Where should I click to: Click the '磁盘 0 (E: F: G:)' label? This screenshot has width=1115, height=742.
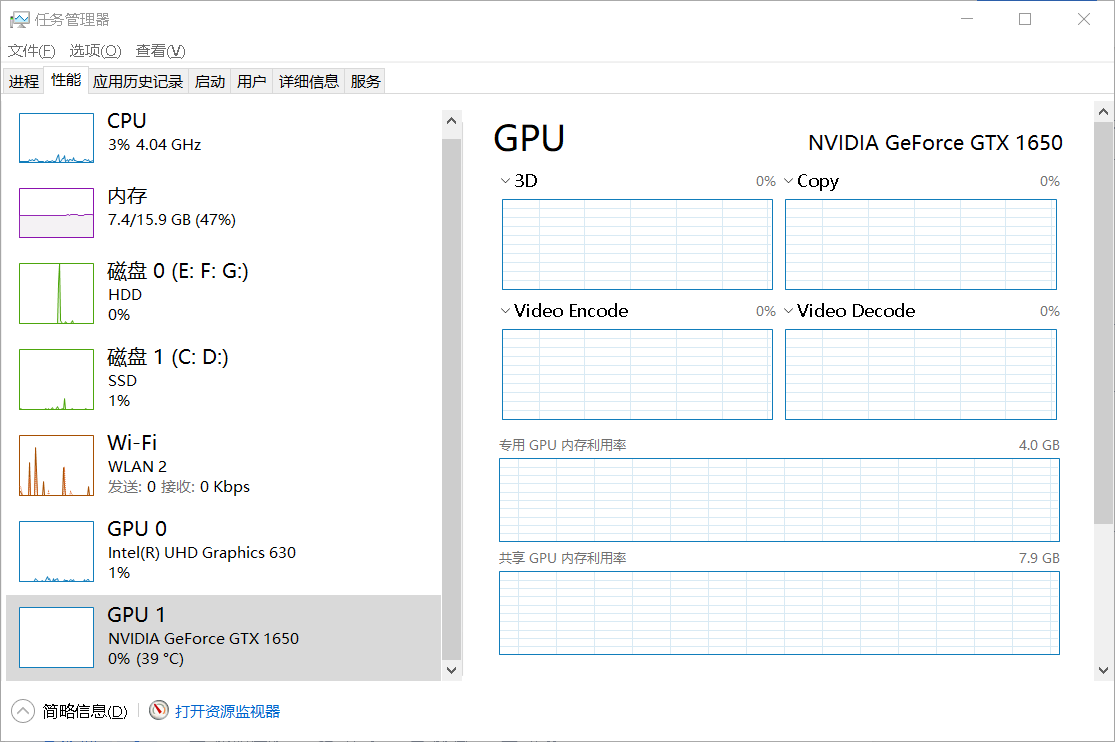pos(178,271)
